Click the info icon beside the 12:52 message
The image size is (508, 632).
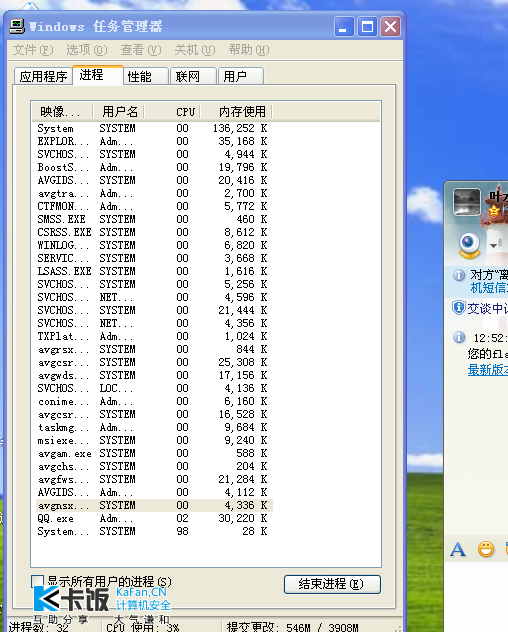pos(459,337)
